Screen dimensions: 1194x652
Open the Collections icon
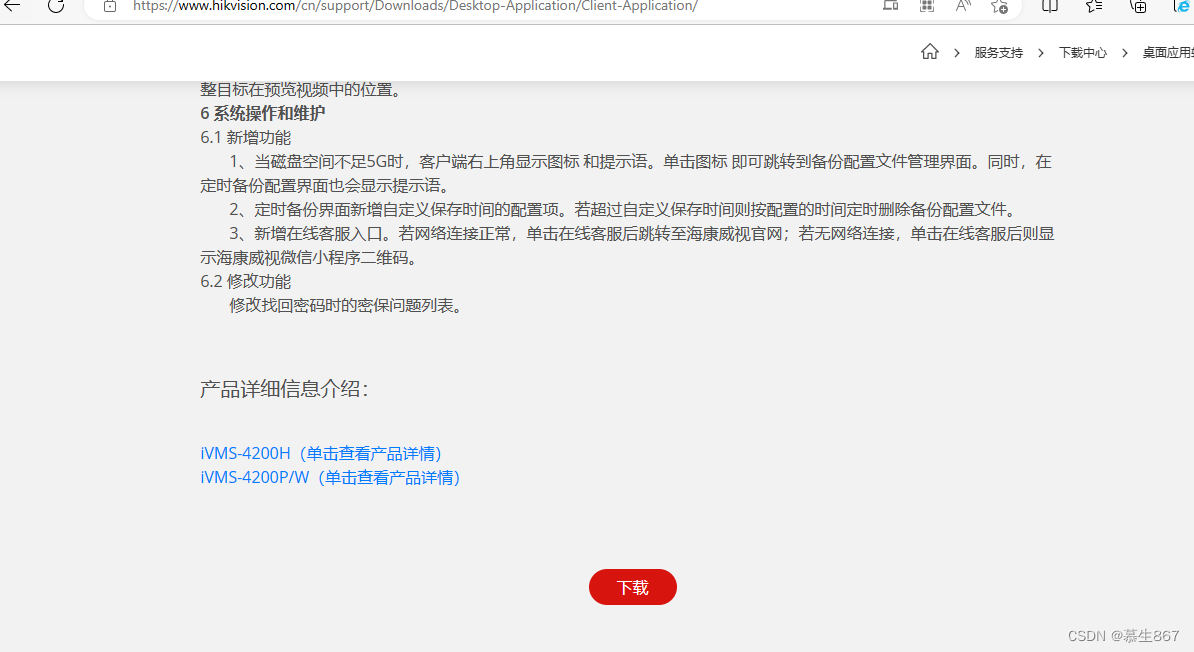[x=1138, y=6]
